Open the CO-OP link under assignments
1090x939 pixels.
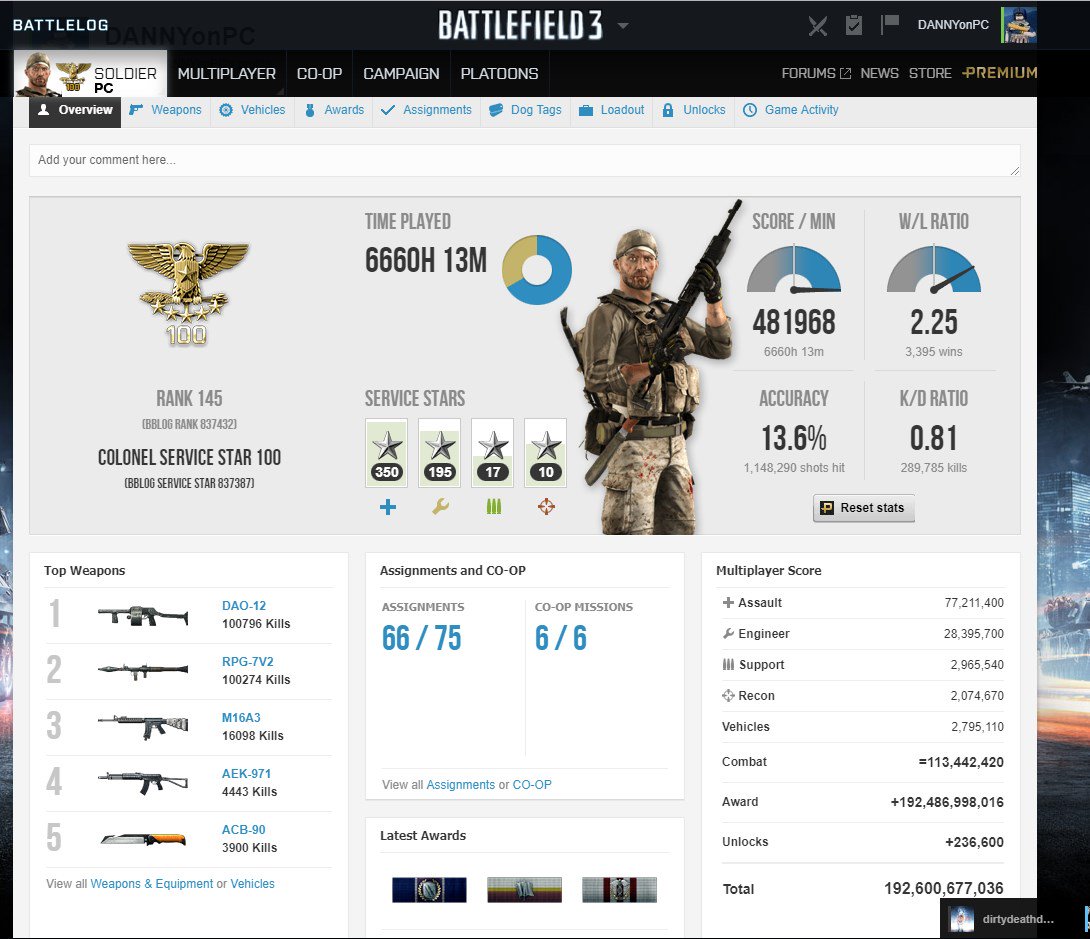(532, 785)
